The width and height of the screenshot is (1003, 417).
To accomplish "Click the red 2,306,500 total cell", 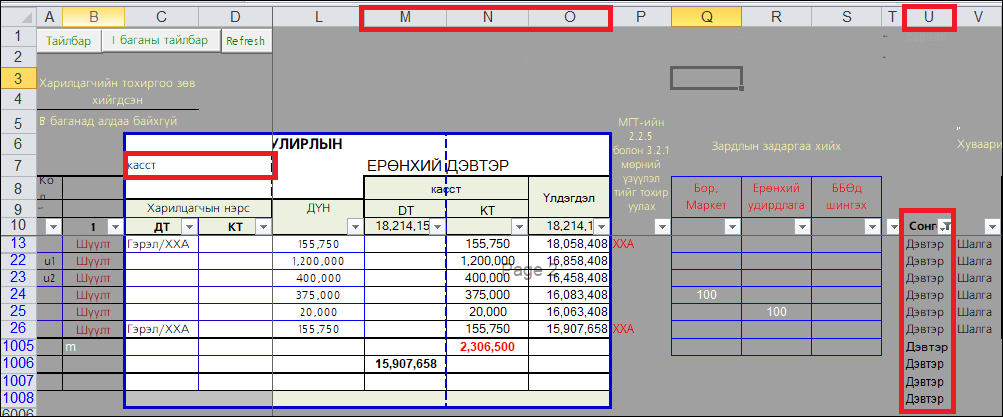I will pyautogui.click(x=486, y=346).
